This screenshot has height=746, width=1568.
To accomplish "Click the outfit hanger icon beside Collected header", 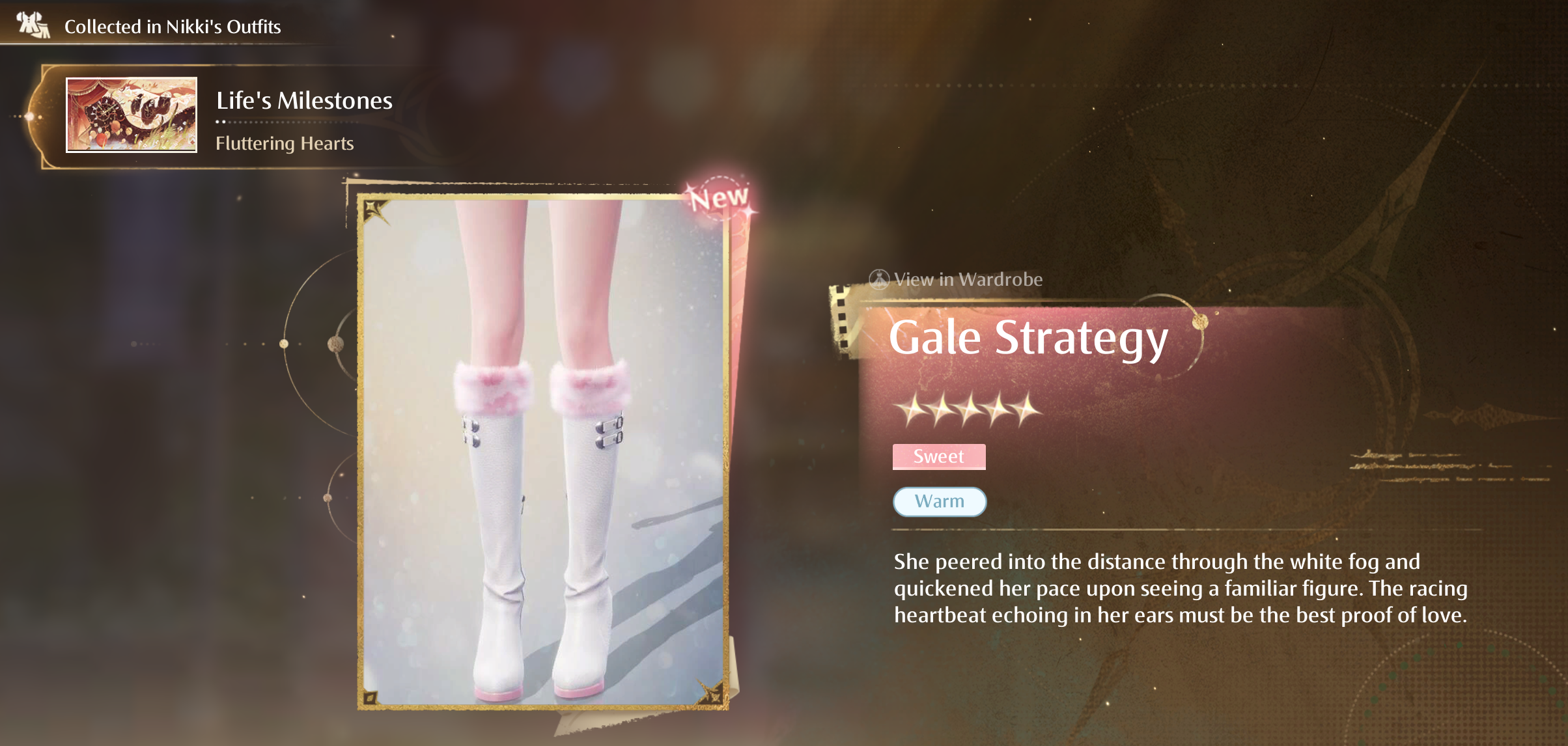I will 33,25.
